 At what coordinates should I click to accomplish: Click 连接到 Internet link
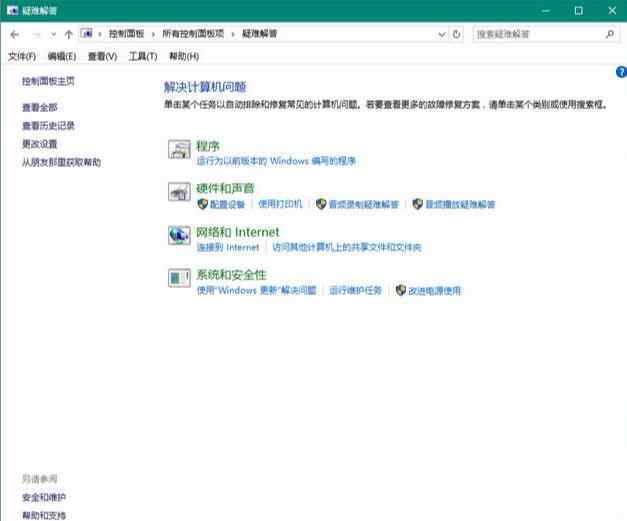[x=228, y=248]
